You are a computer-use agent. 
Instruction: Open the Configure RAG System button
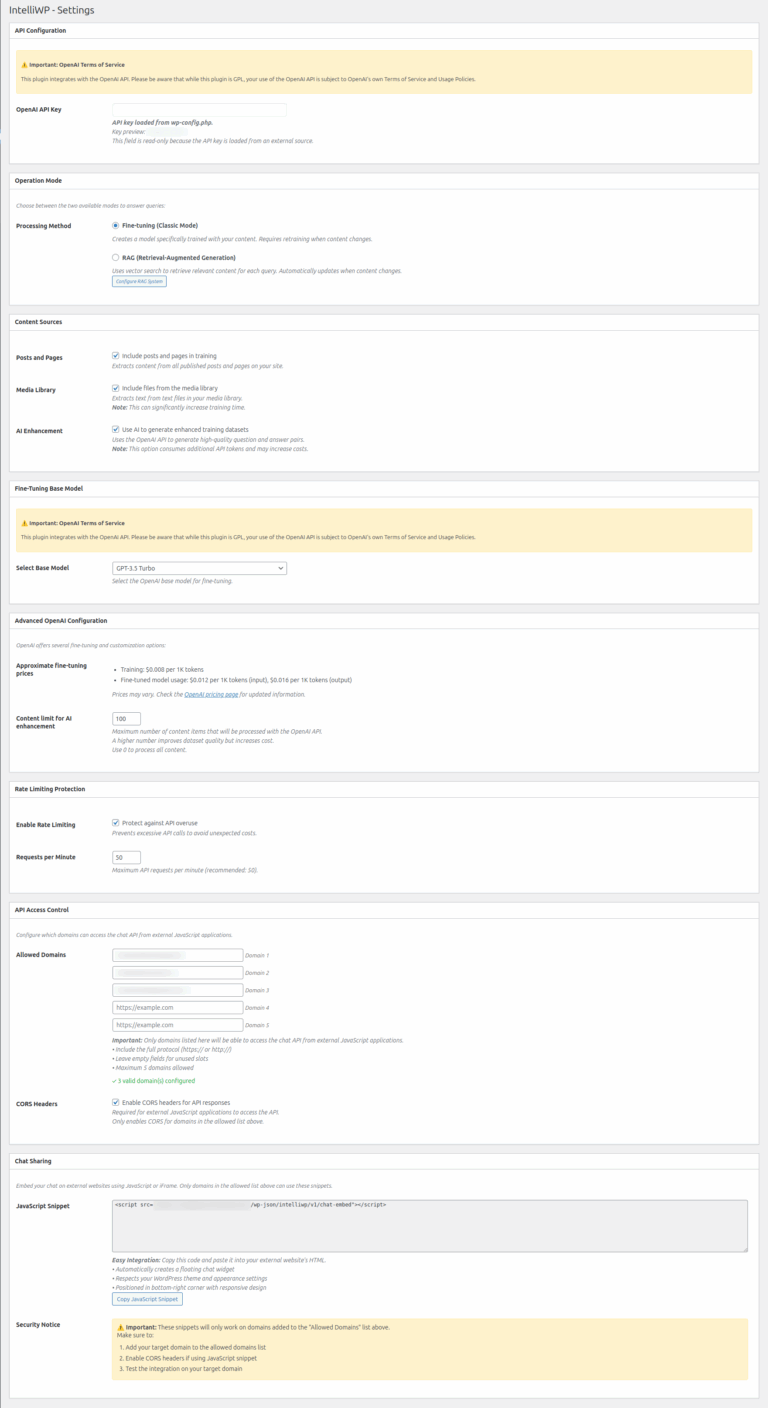(139, 281)
